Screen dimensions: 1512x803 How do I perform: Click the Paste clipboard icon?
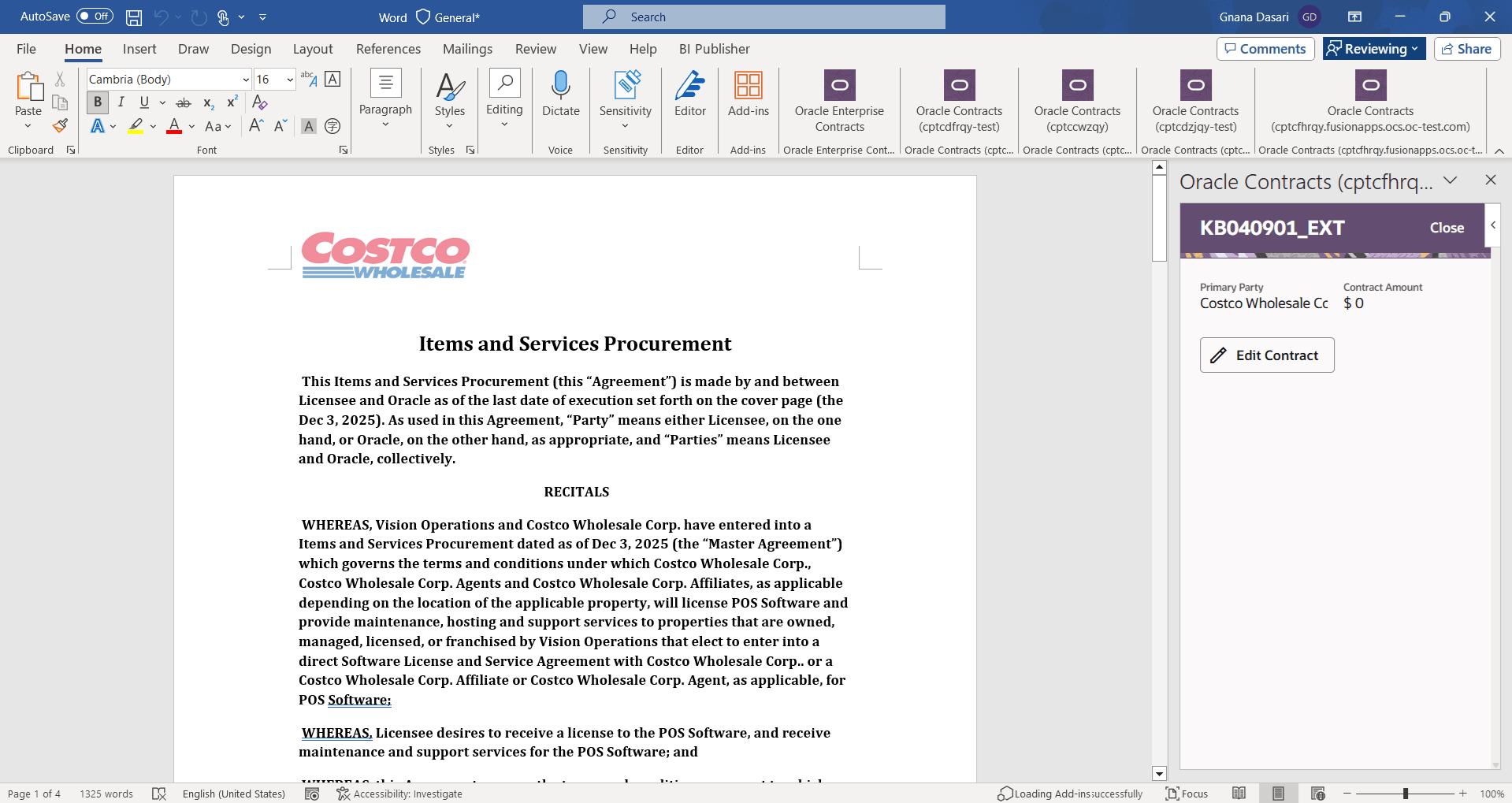tap(29, 87)
